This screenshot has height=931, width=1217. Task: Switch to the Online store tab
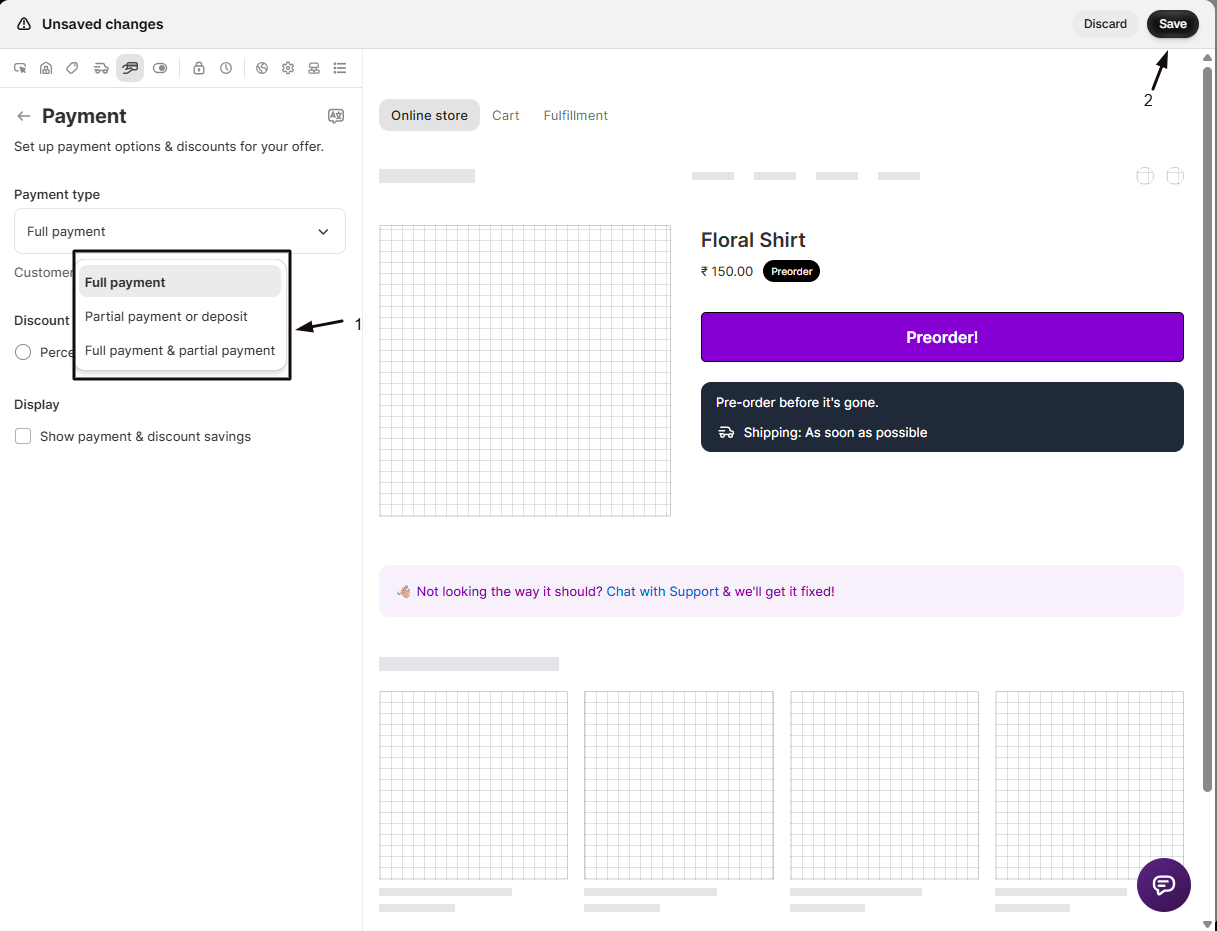tap(429, 115)
